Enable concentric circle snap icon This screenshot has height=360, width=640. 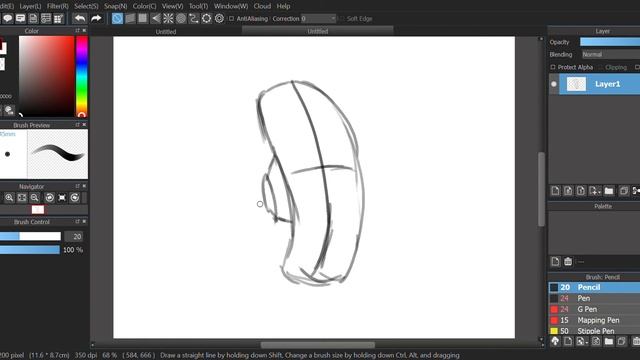(181, 18)
